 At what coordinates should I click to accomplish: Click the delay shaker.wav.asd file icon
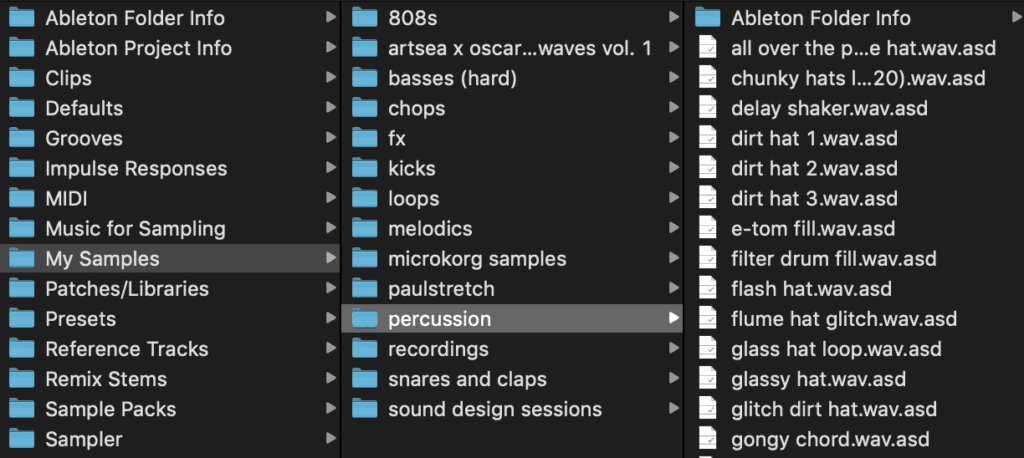[x=708, y=108]
